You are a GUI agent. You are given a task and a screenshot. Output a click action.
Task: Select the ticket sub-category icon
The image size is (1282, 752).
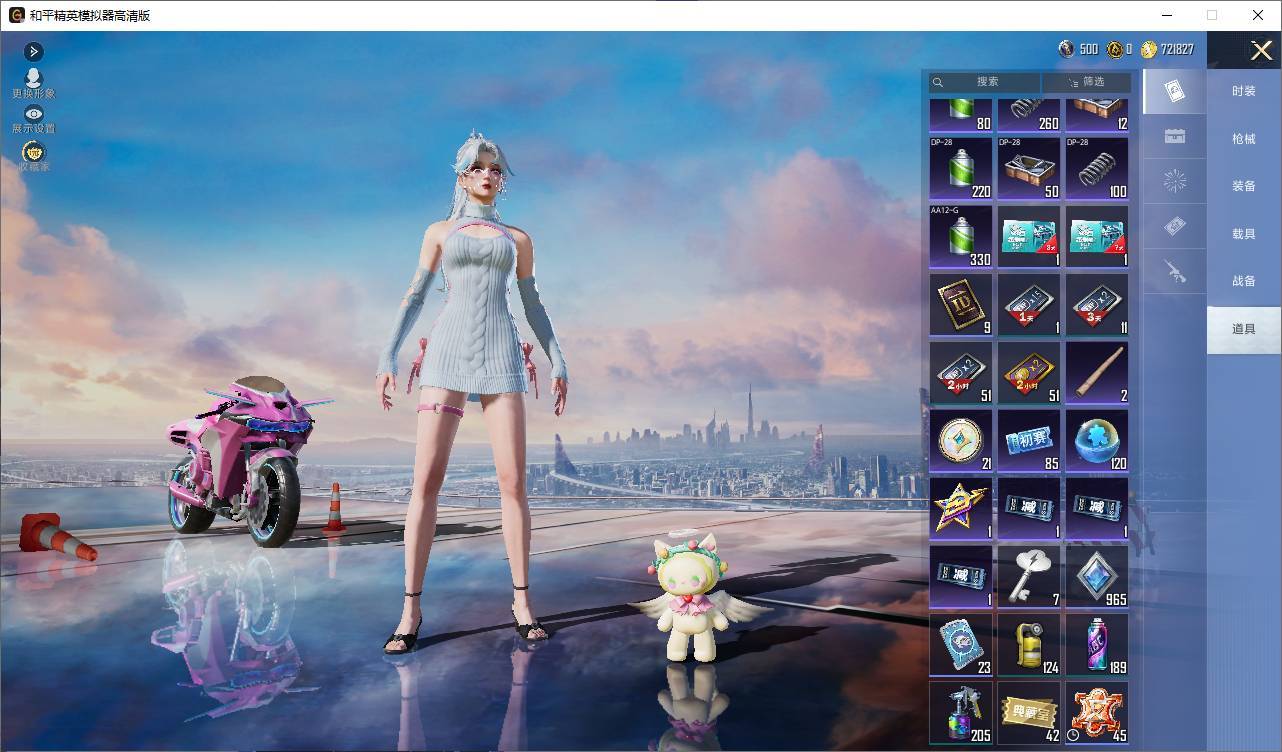point(1175,227)
